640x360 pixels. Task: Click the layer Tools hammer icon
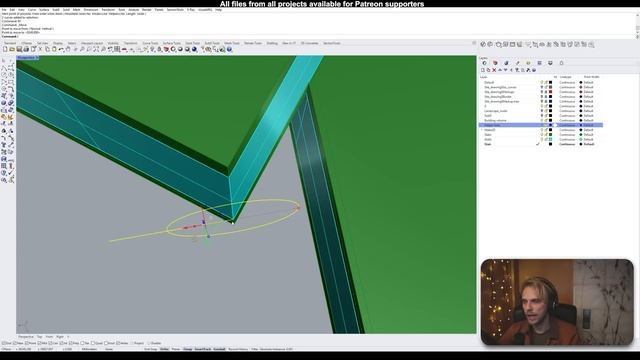click(x=528, y=70)
